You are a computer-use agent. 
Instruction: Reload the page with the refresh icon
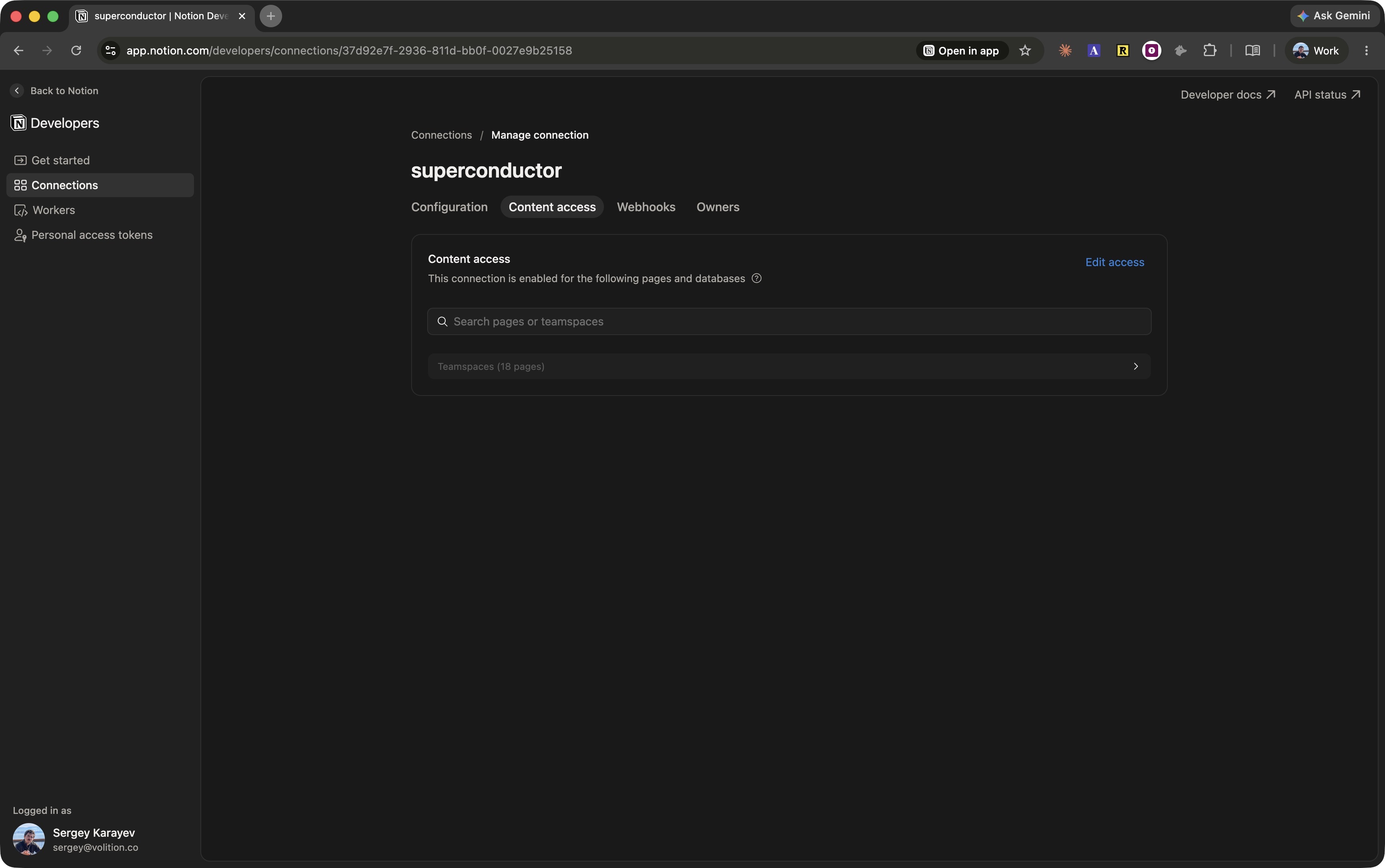(x=76, y=50)
